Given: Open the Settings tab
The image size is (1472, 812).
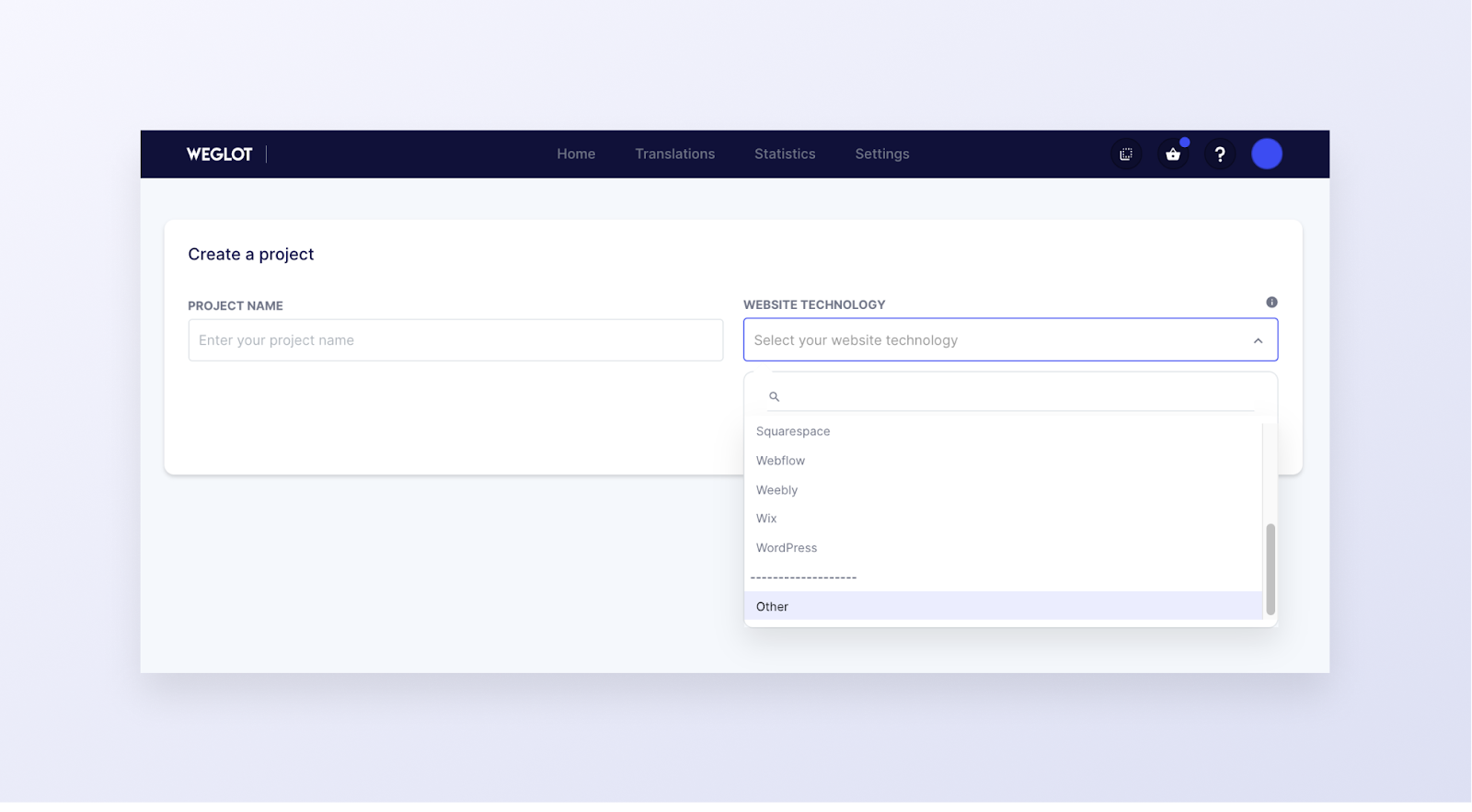Looking at the screenshot, I should (x=882, y=154).
